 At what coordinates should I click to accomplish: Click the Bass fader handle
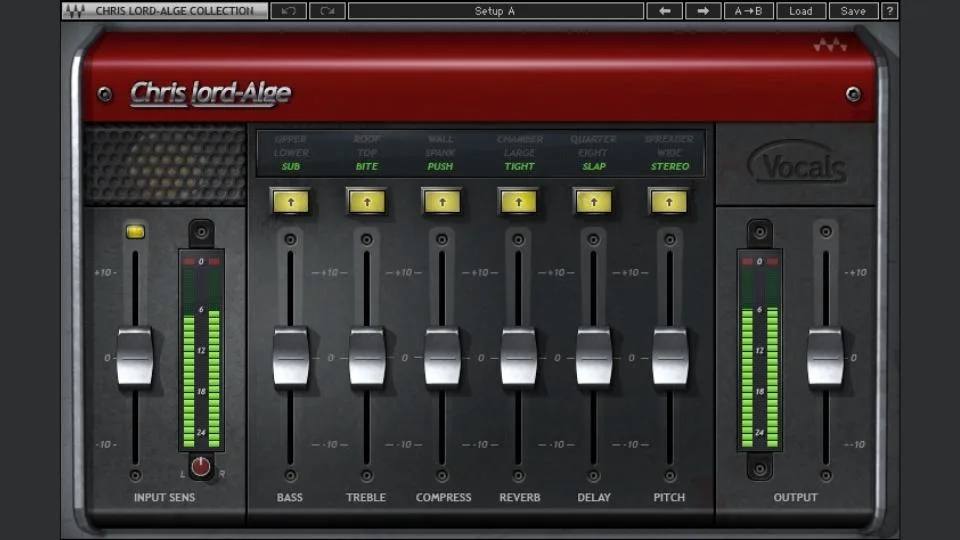[x=291, y=358]
